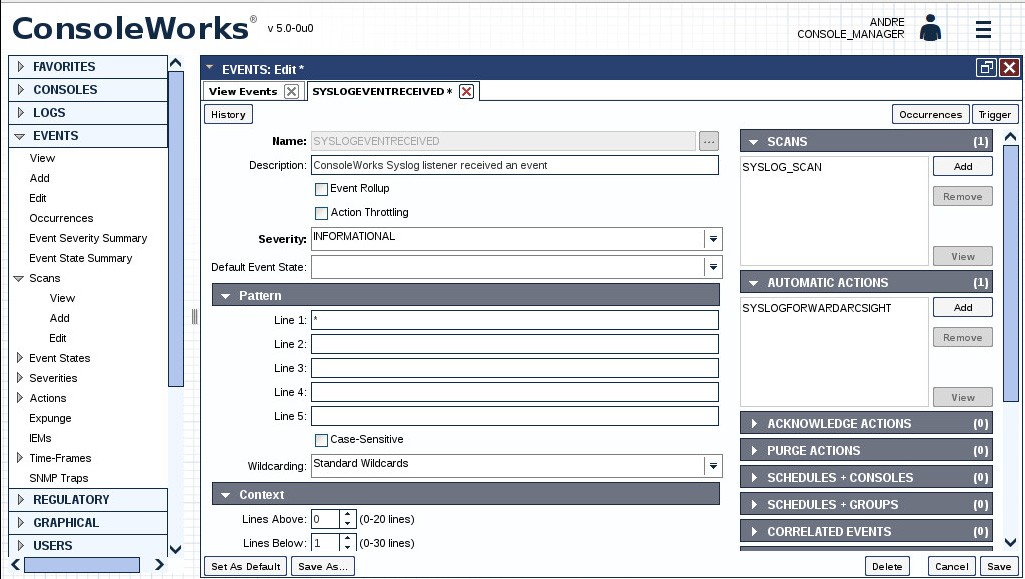Delete the event with the Delete button

pos(887,567)
